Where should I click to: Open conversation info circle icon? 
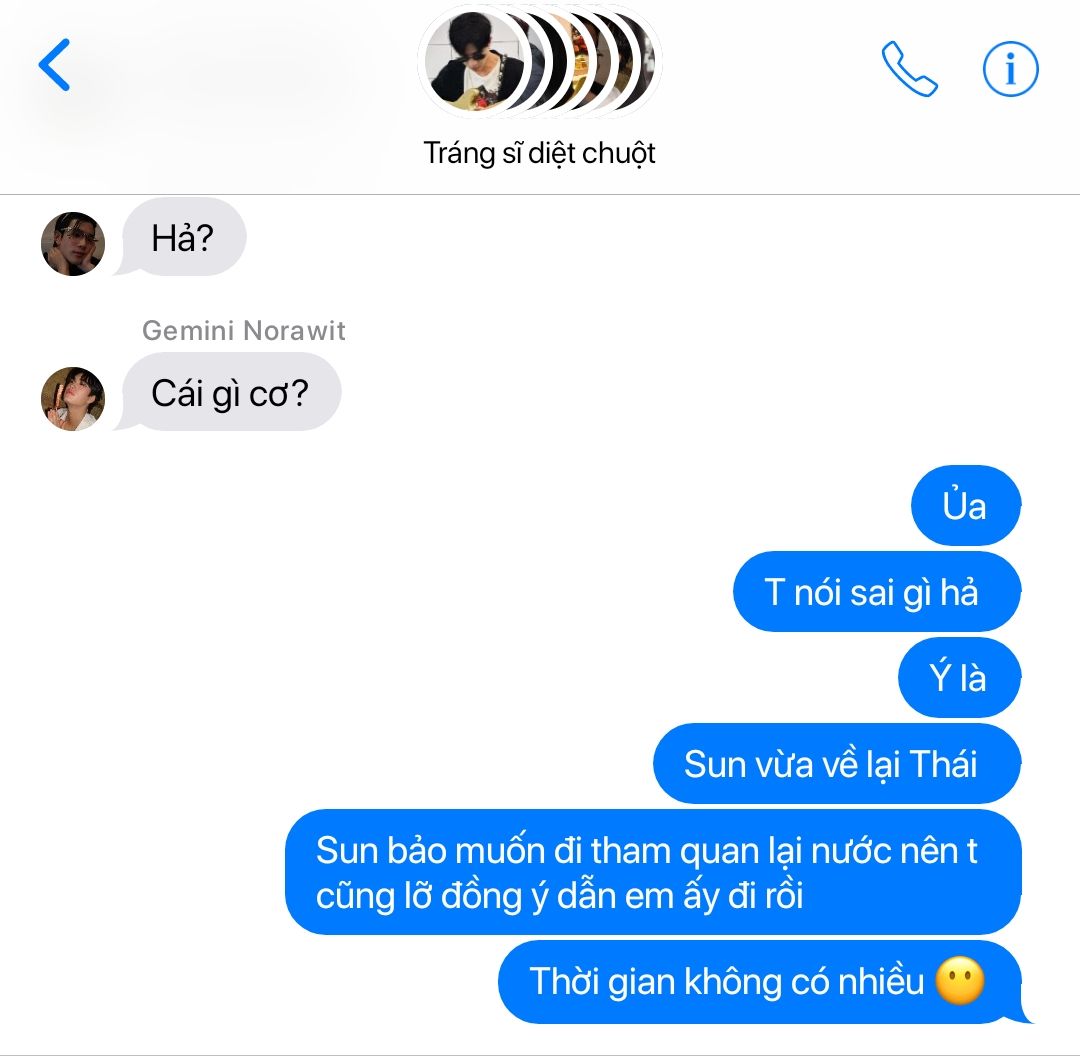[1010, 69]
